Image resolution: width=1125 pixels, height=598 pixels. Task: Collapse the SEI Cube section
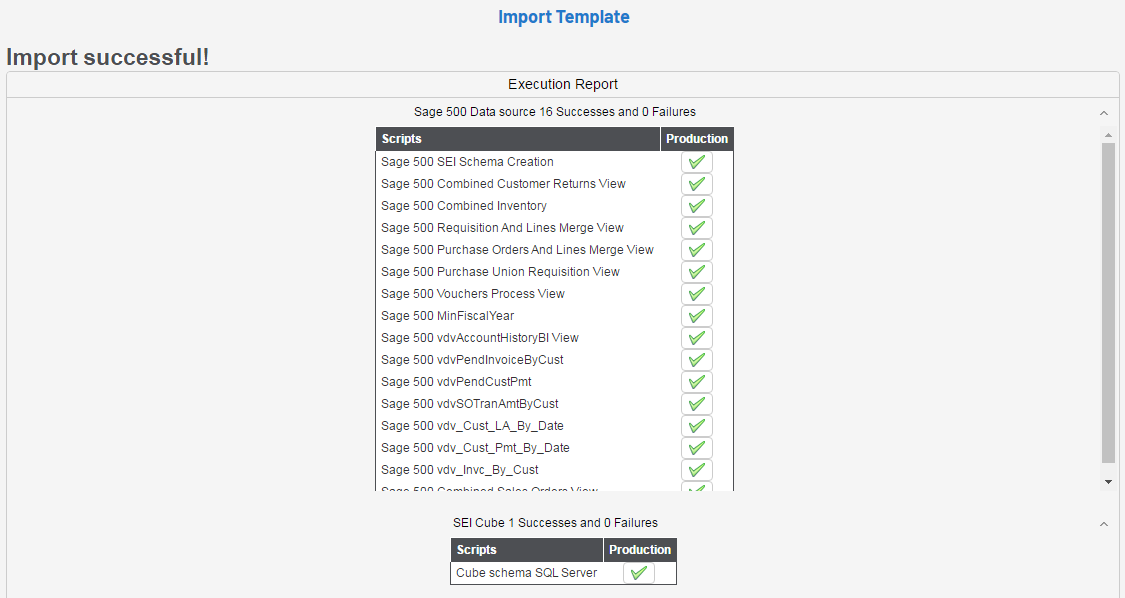(1104, 524)
